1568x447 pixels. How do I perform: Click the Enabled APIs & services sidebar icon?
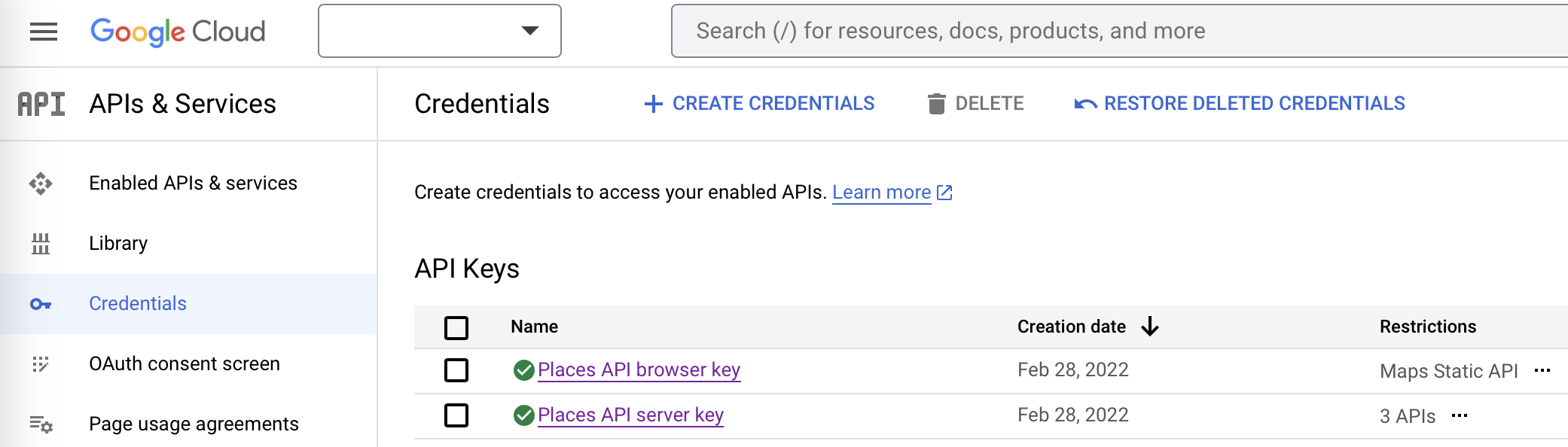(x=41, y=183)
